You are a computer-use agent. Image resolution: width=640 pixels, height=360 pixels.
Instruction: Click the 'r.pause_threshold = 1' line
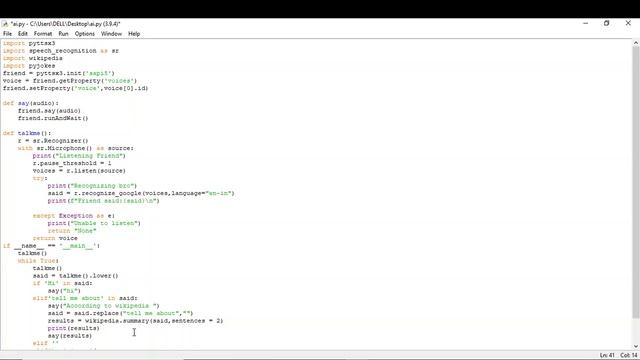(72, 163)
